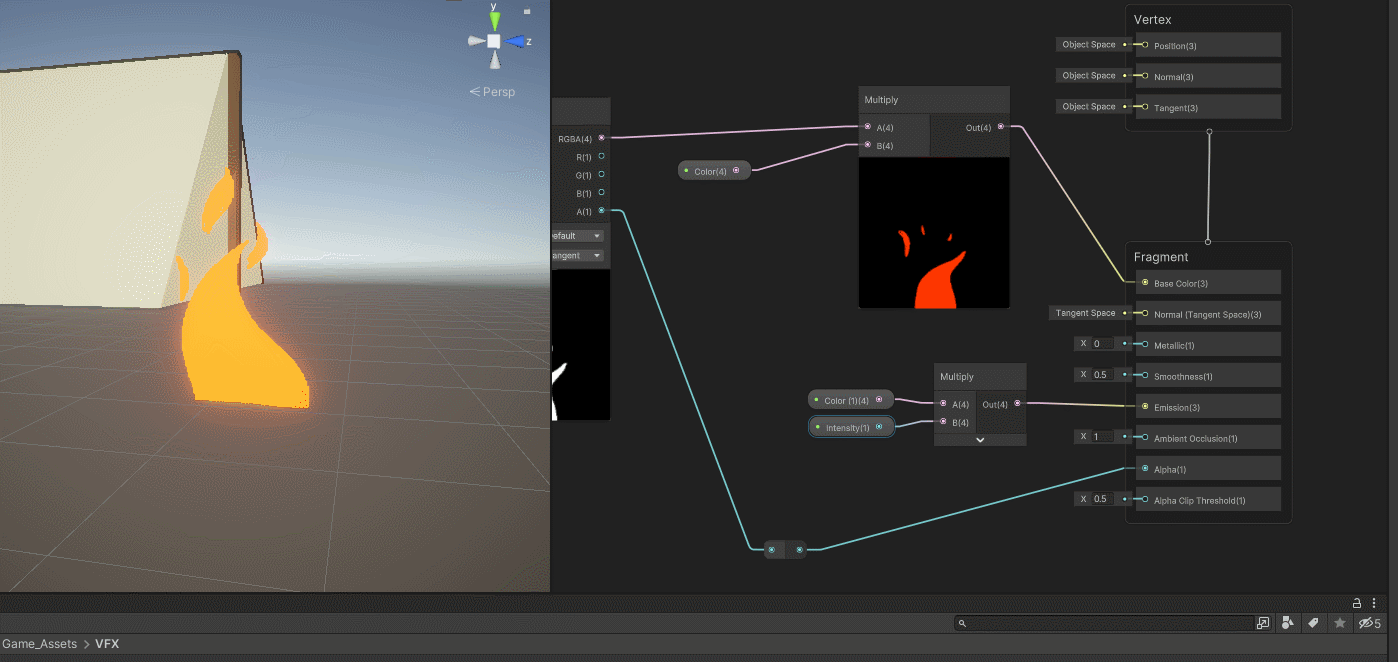Open search-by-type filter icon in Project panel
The image size is (1398, 662).
point(1289,623)
